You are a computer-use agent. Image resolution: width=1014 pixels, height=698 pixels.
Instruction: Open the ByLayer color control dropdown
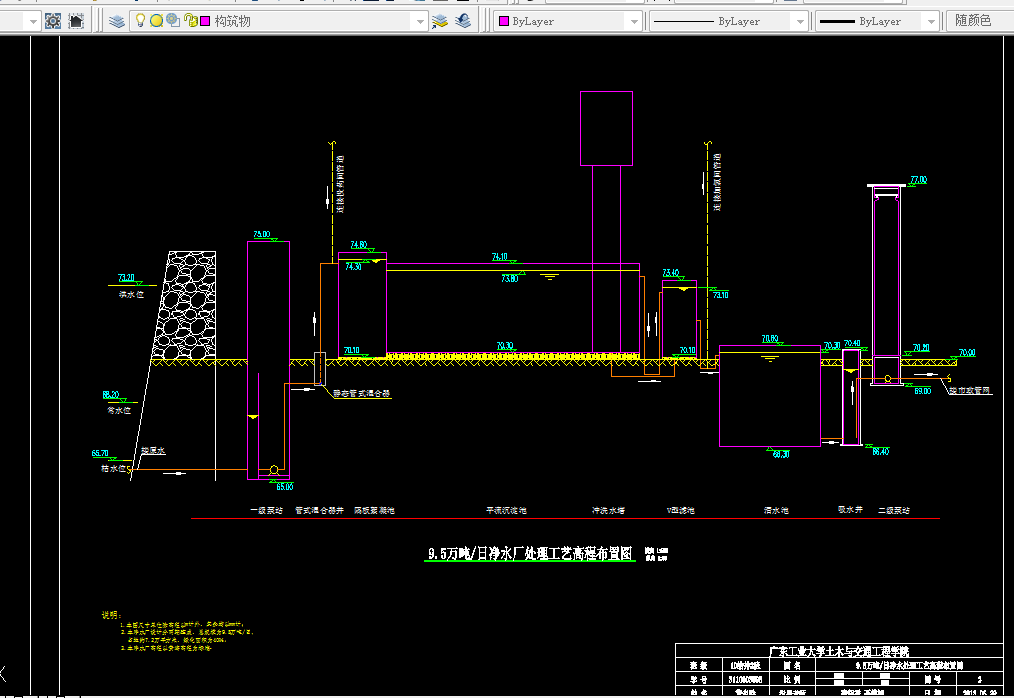click(x=634, y=22)
